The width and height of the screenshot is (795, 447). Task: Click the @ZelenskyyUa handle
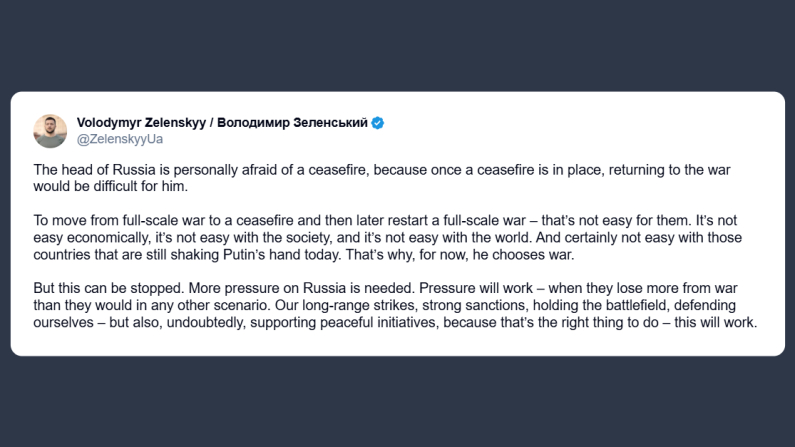point(120,139)
